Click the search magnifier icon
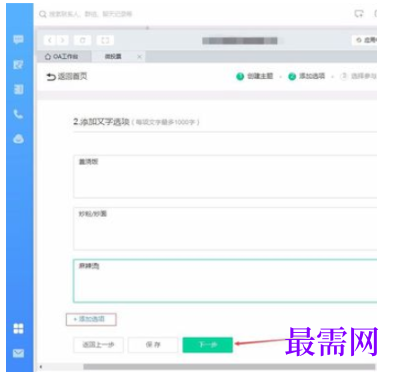The image size is (397, 373). [42, 14]
